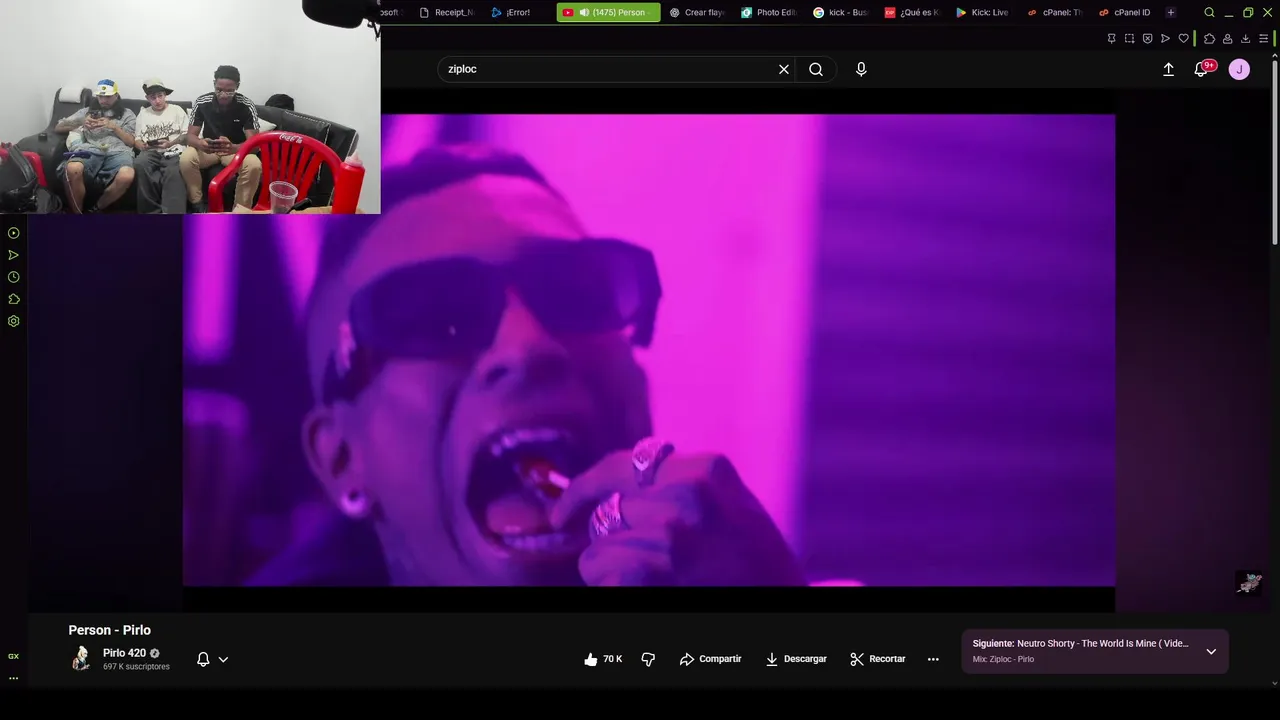Select the (1475) Person YouTube tab

[608, 12]
